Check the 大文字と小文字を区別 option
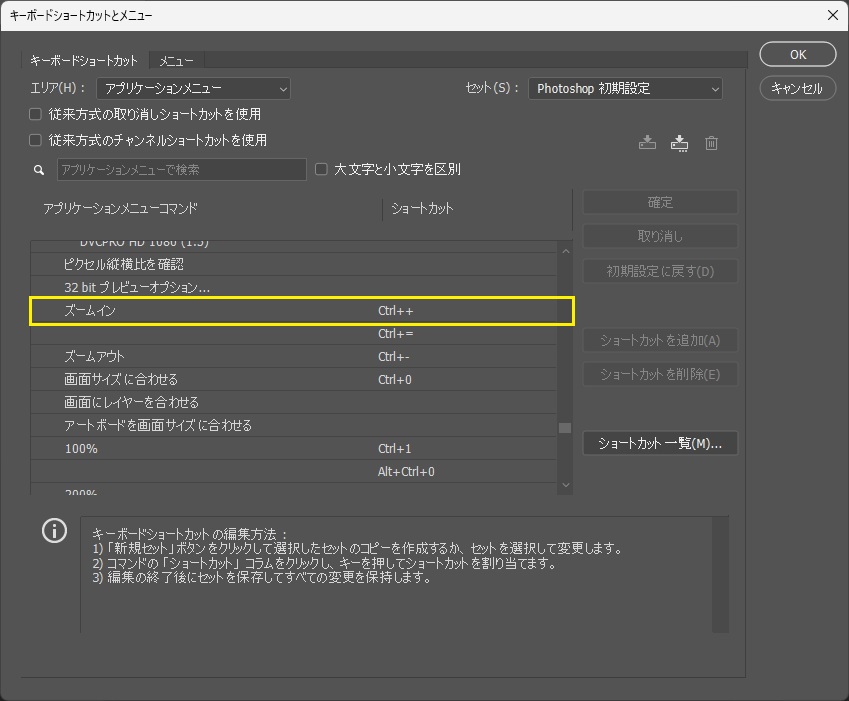This screenshot has height=701, width=849. [321, 169]
